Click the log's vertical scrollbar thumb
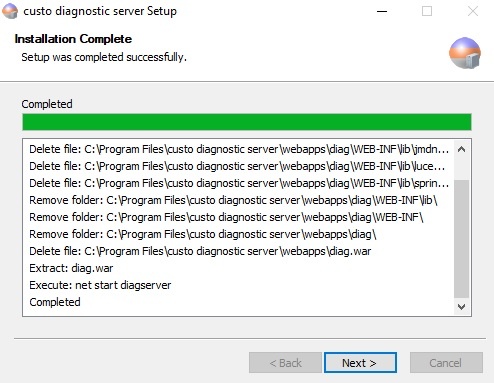Image resolution: width=494 pixels, height=383 pixels. (461, 239)
